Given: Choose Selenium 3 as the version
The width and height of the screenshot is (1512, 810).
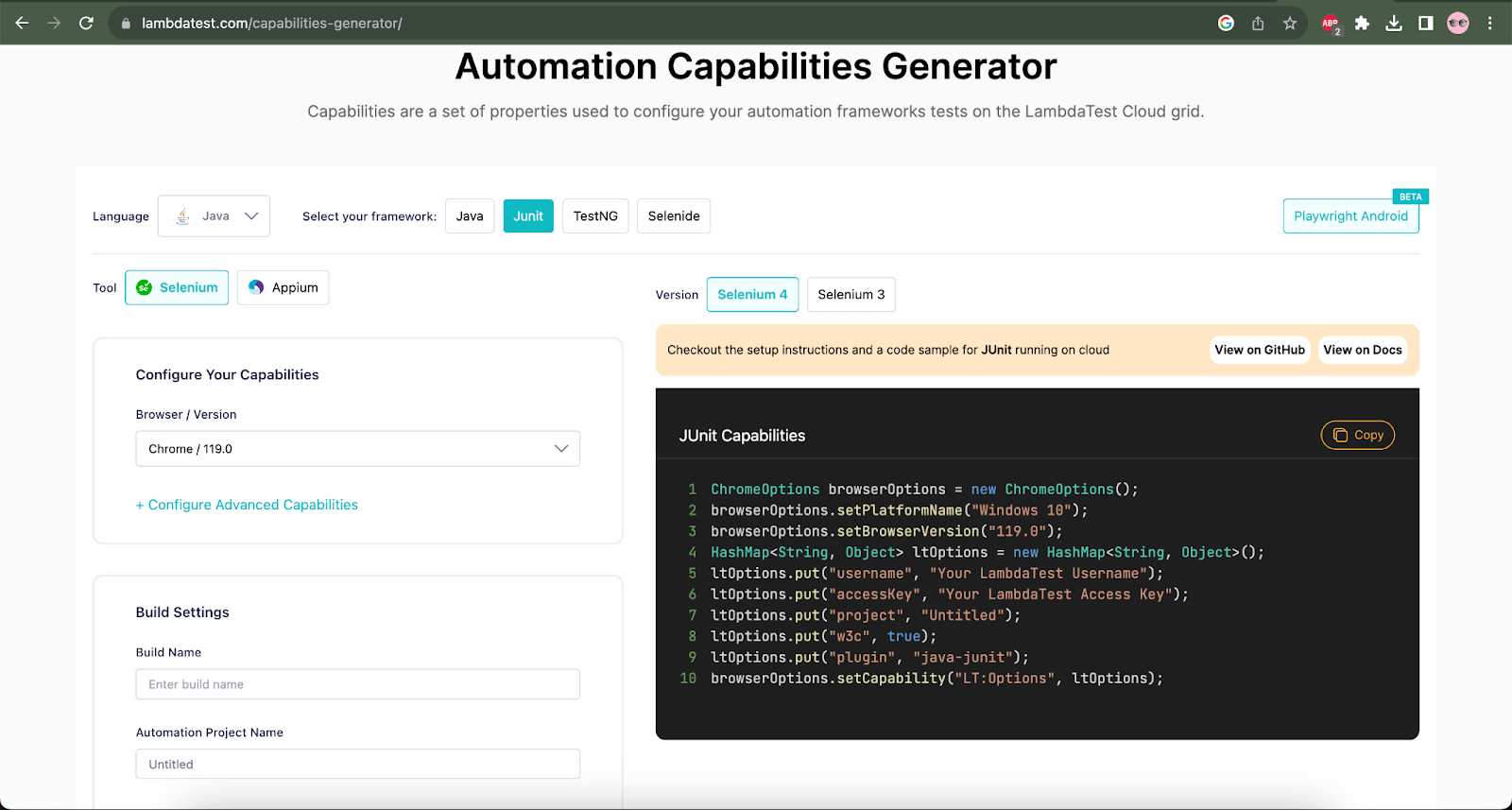Looking at the screenshot, I should coord(850,294).
